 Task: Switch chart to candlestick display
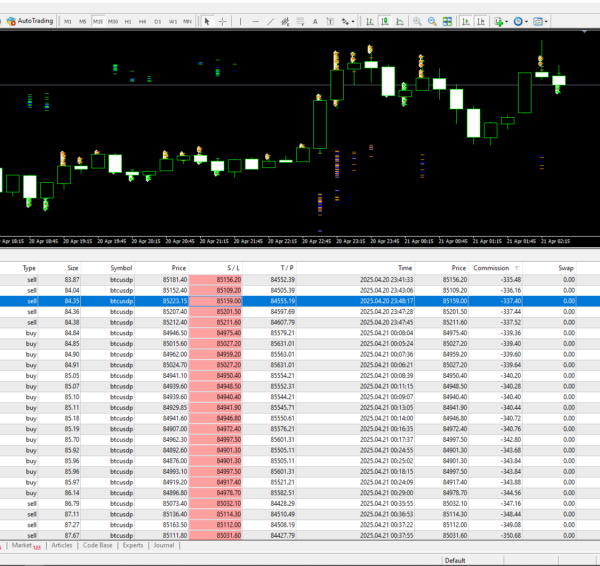(384, 20)
